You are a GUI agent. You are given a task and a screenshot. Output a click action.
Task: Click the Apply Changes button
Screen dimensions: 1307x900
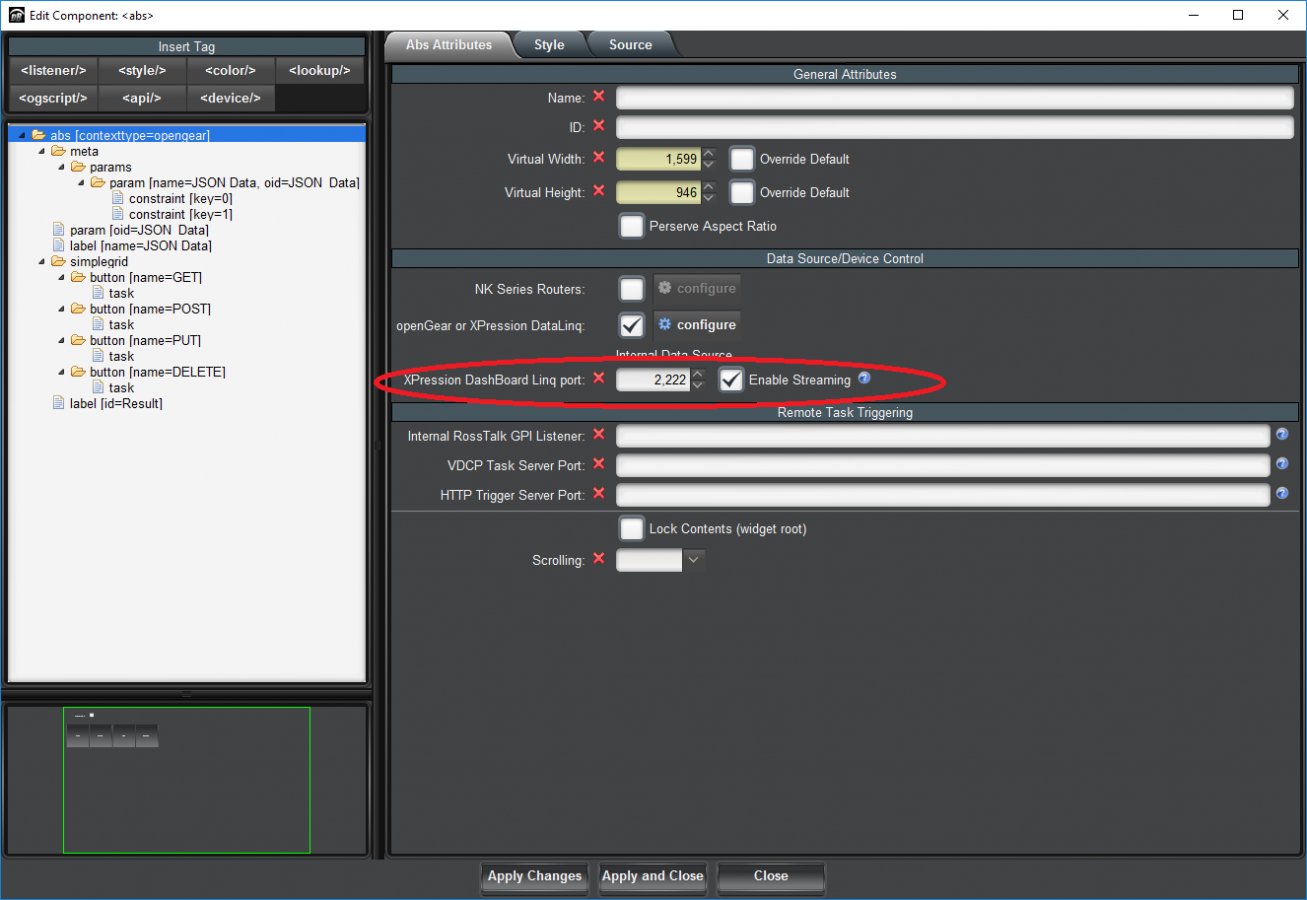click(x=534, y=876)
